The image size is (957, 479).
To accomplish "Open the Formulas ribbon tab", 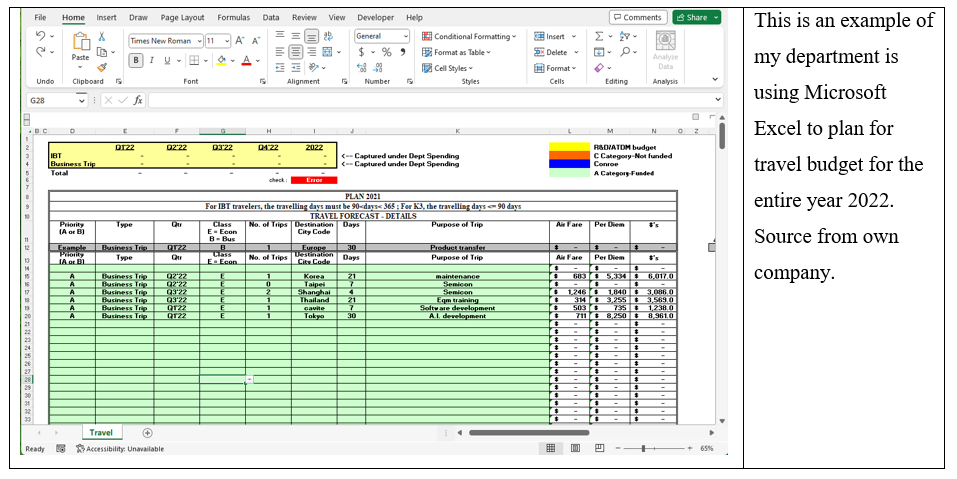I will coord(233,17).
